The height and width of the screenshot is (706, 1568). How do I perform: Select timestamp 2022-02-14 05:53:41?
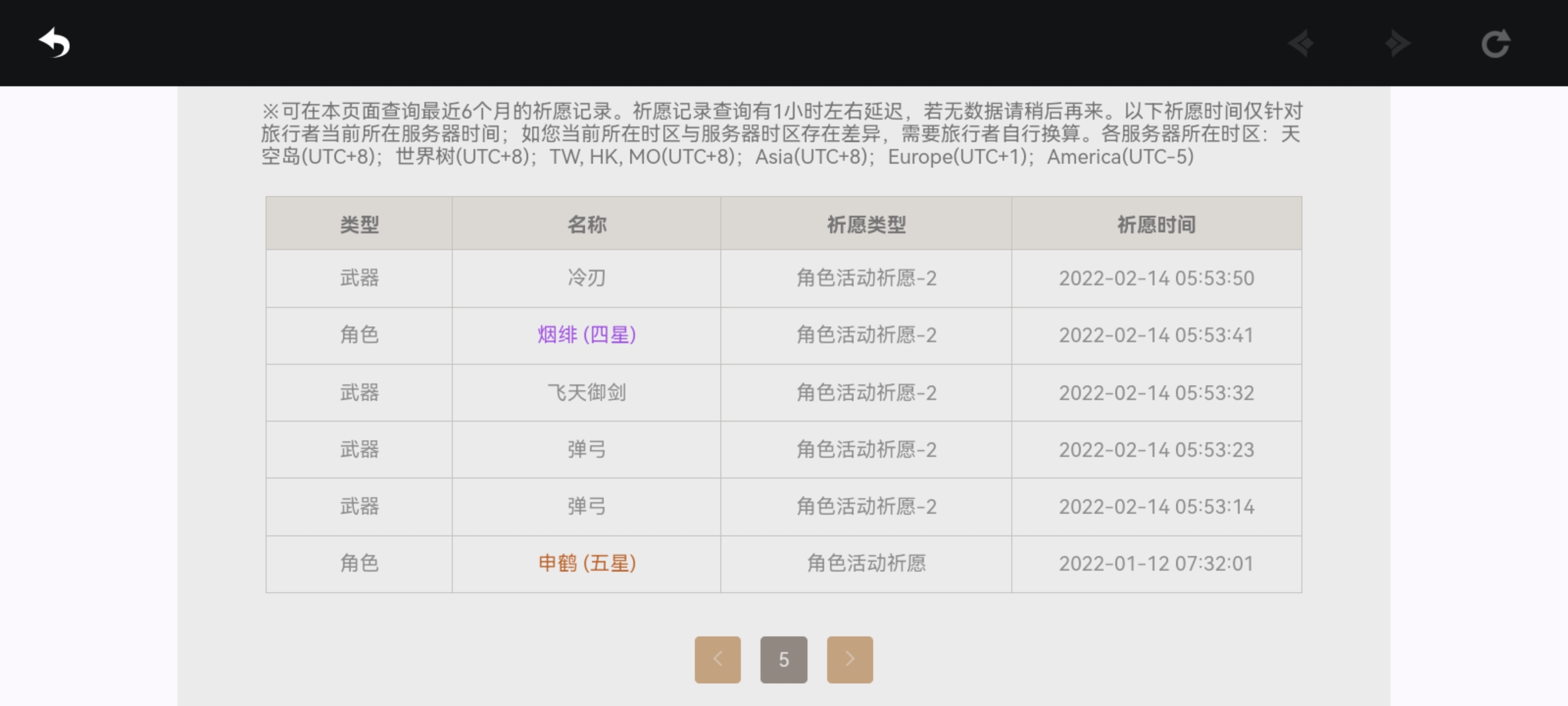(1156, 335)
